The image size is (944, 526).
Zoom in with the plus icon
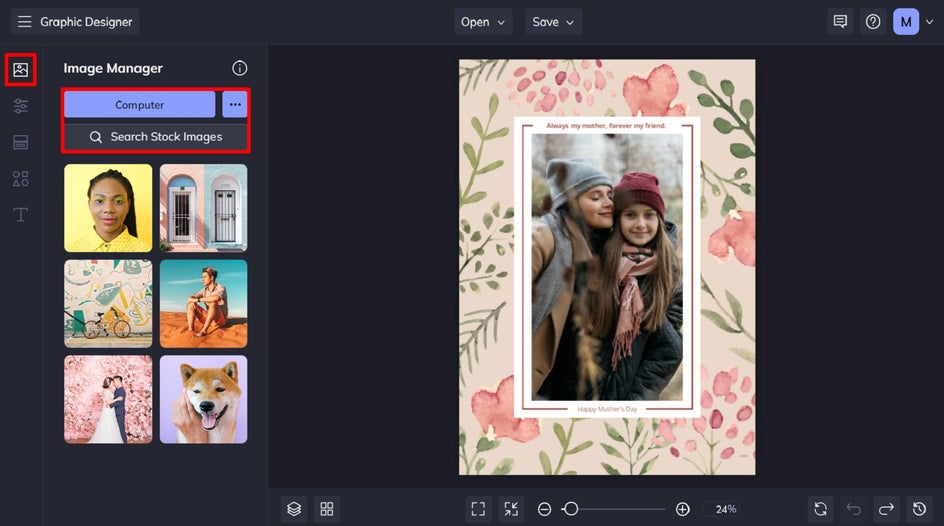tap(683, 509)
